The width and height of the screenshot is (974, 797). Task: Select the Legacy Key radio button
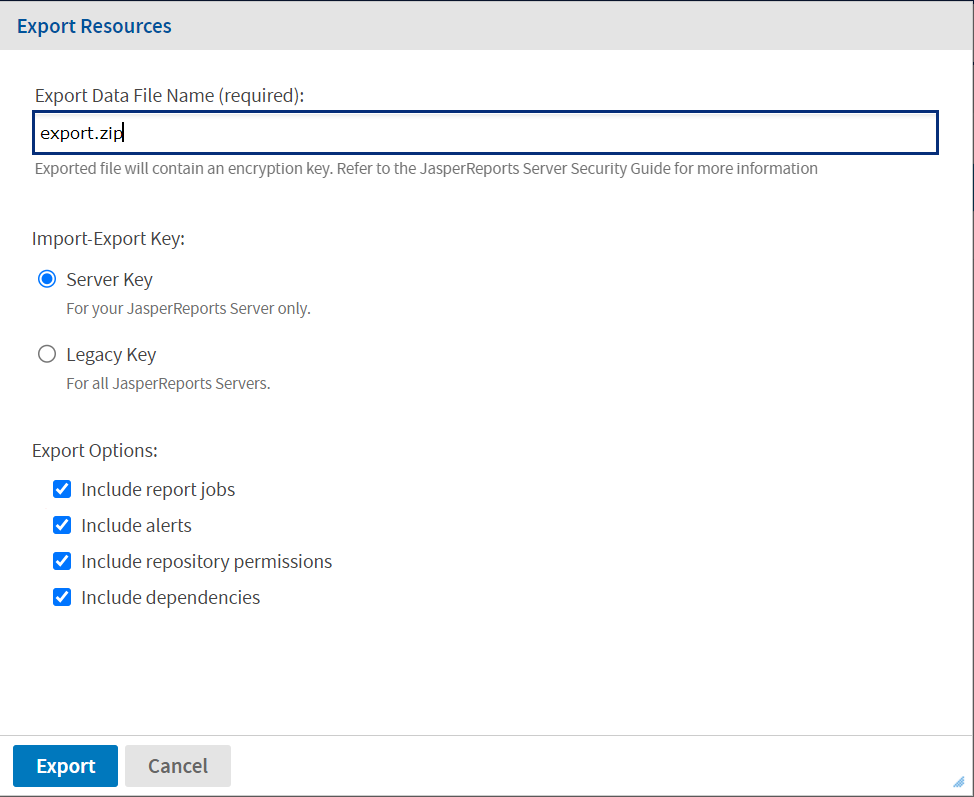tap(47, 354)
